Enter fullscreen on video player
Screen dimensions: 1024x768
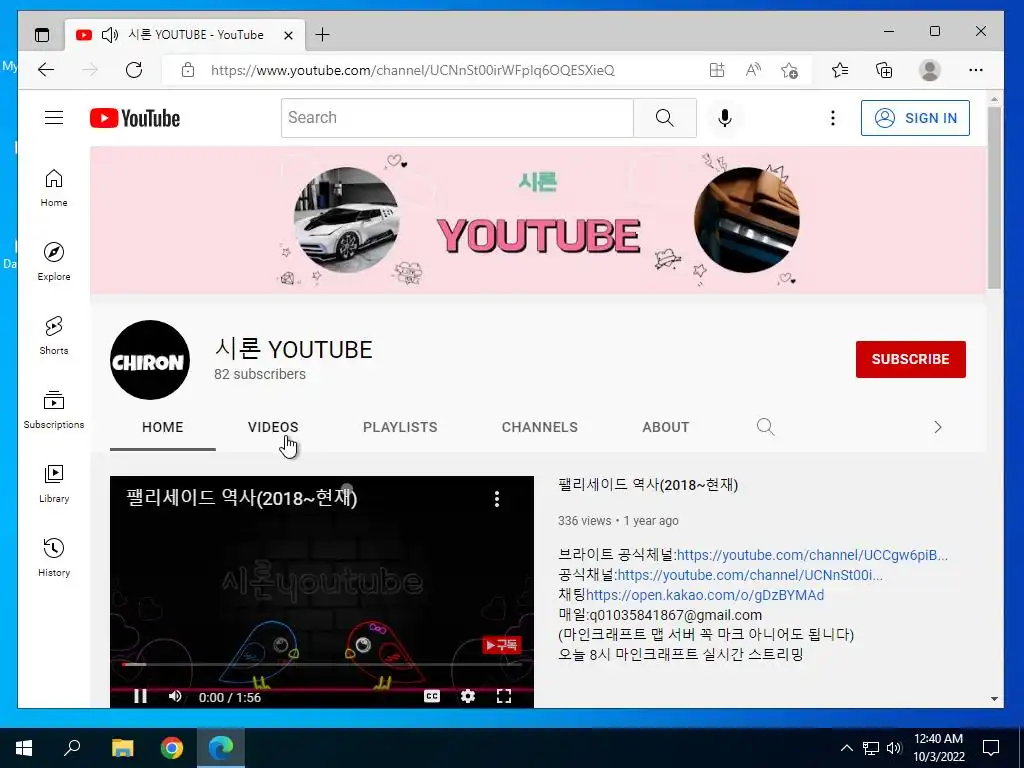[x=504, y=696]
